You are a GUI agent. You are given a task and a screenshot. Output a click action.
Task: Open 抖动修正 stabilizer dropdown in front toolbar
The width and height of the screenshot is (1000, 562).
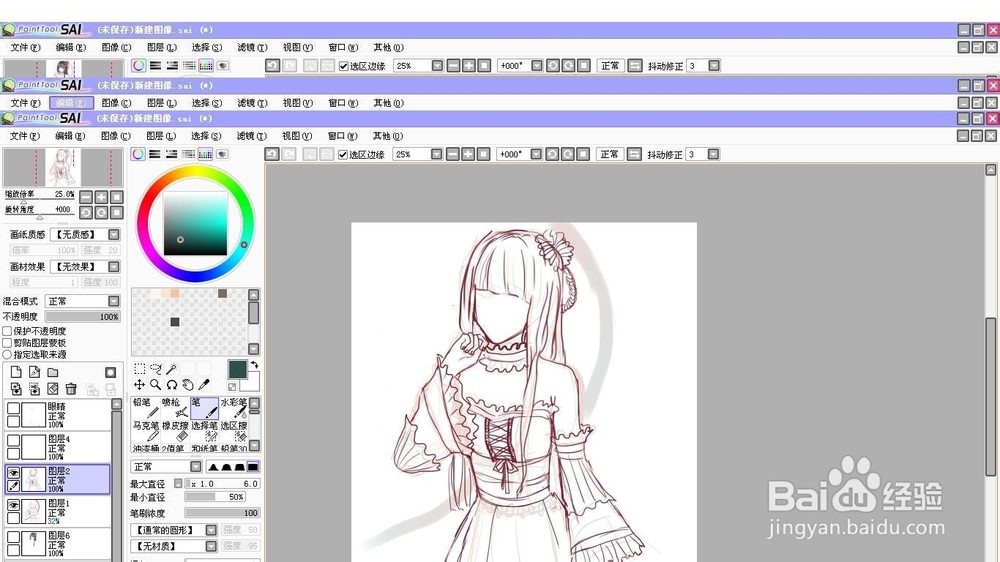coord(714,154)
